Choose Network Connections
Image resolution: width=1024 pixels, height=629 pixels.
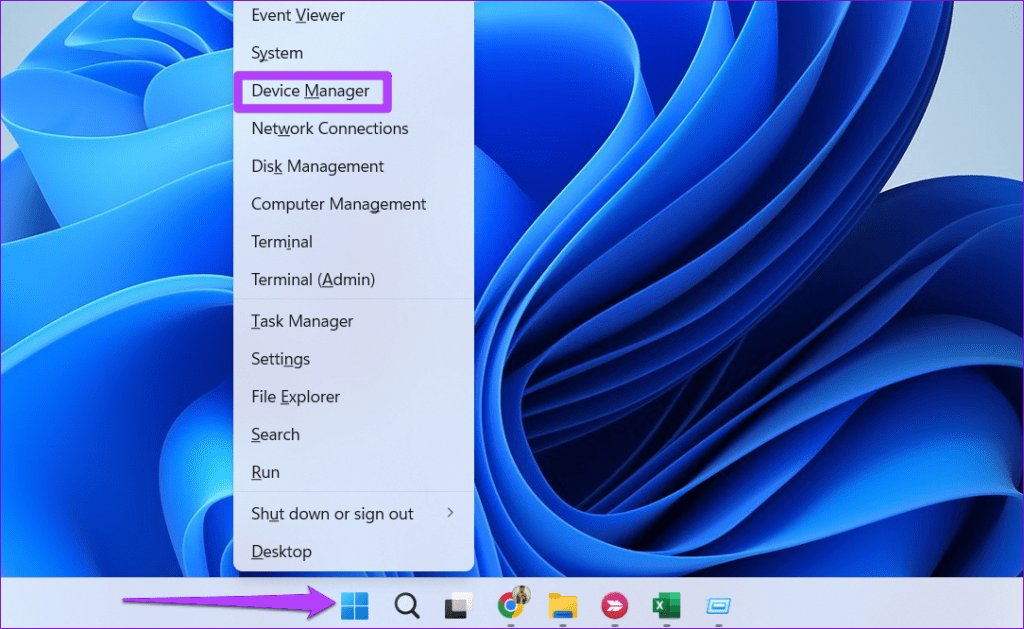329,128
